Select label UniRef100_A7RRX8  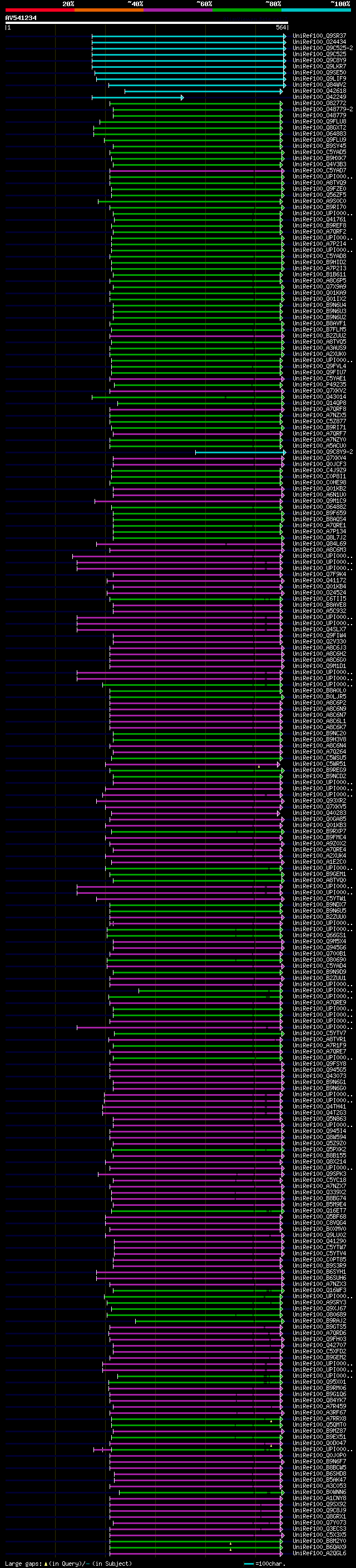click(319, 1419)
